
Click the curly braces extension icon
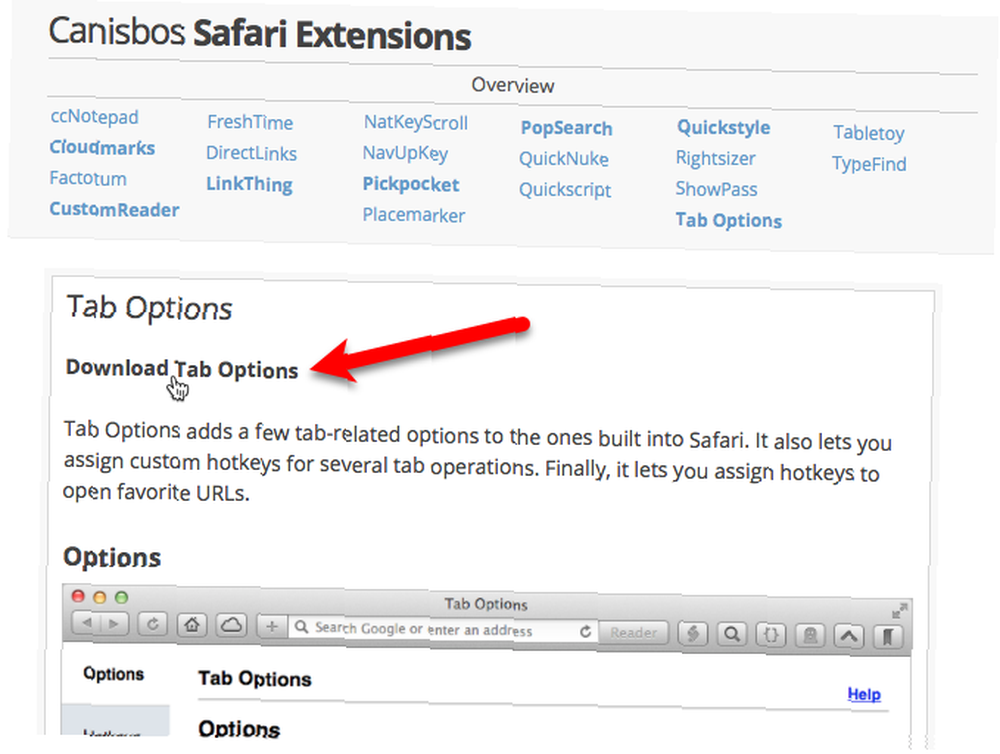point(771,635)
